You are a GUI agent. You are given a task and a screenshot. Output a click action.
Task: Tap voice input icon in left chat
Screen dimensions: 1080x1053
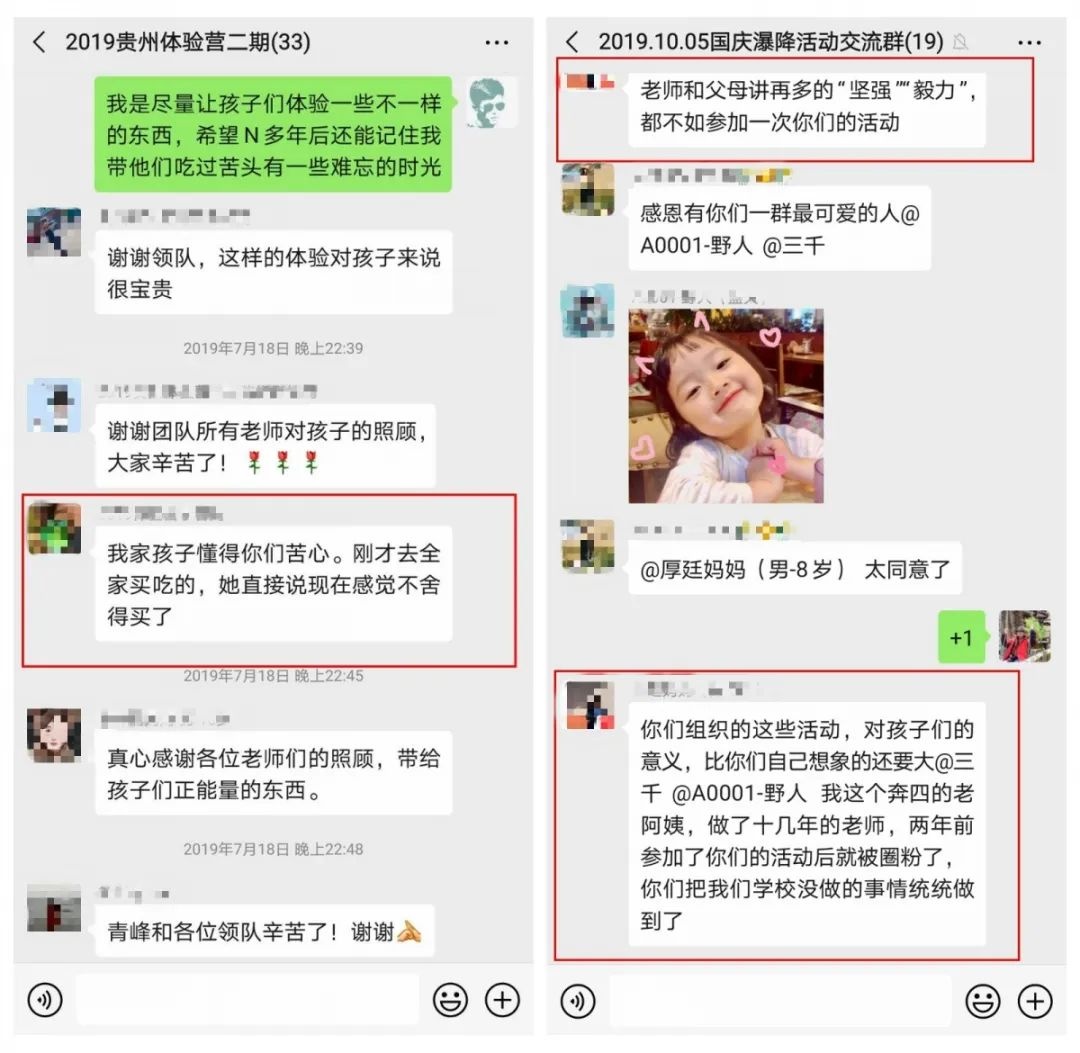click(x=45, y=999)
